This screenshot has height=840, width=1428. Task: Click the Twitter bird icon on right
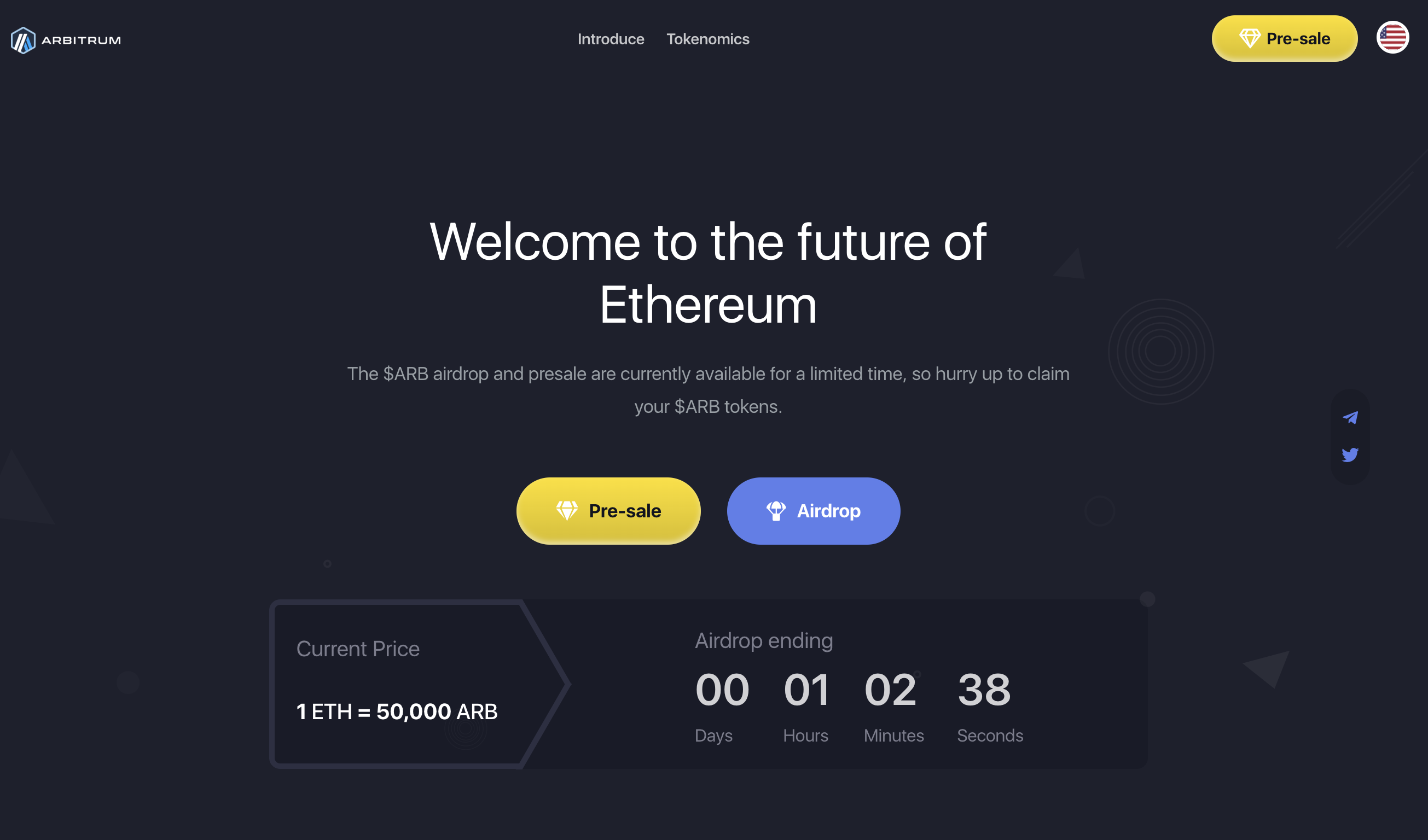pos(1351,454)
